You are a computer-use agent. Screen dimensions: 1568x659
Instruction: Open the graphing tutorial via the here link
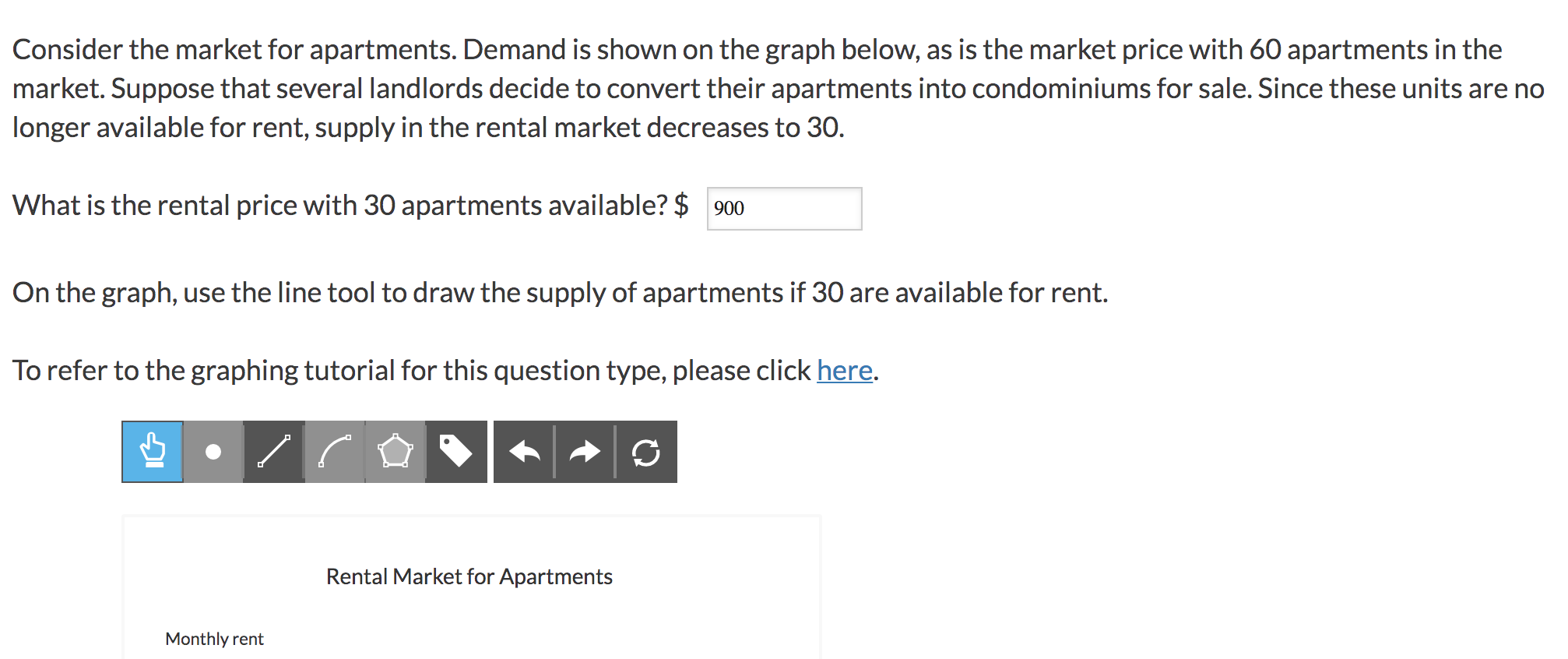(x=845, y=372)
